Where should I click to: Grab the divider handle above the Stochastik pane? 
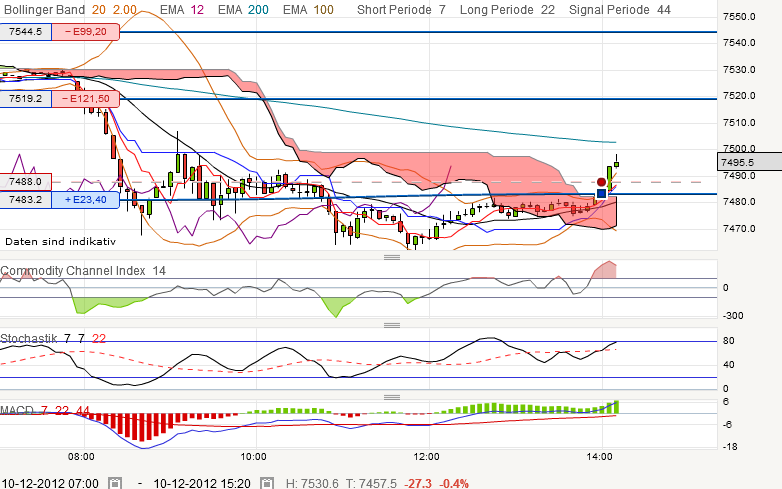[391, 326]
